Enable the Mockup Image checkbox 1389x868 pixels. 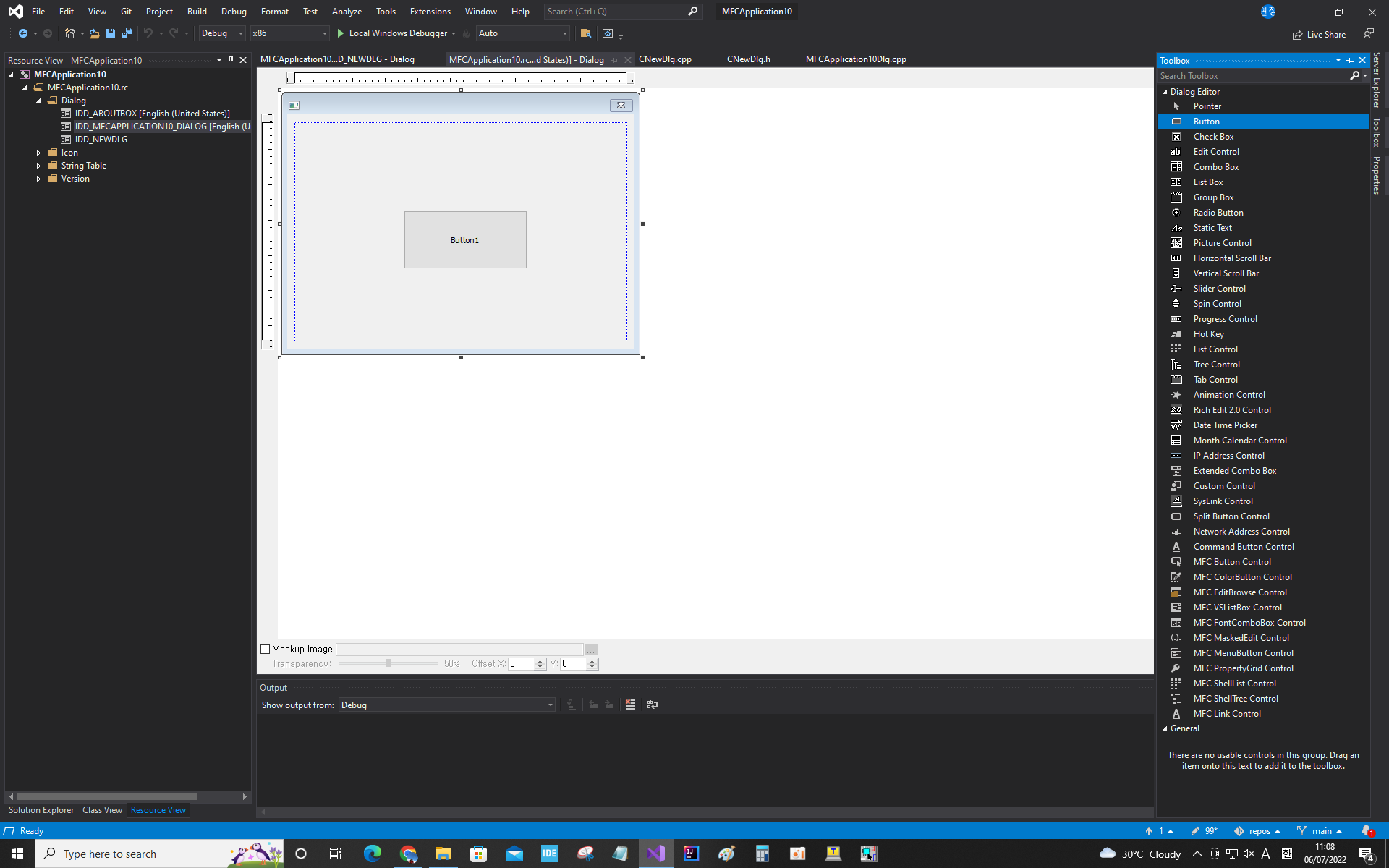265,650
